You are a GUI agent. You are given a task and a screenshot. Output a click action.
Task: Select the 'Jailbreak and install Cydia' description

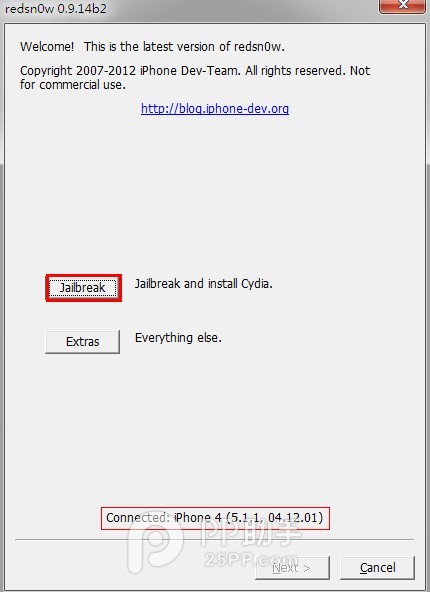click(x=203, y=284)
